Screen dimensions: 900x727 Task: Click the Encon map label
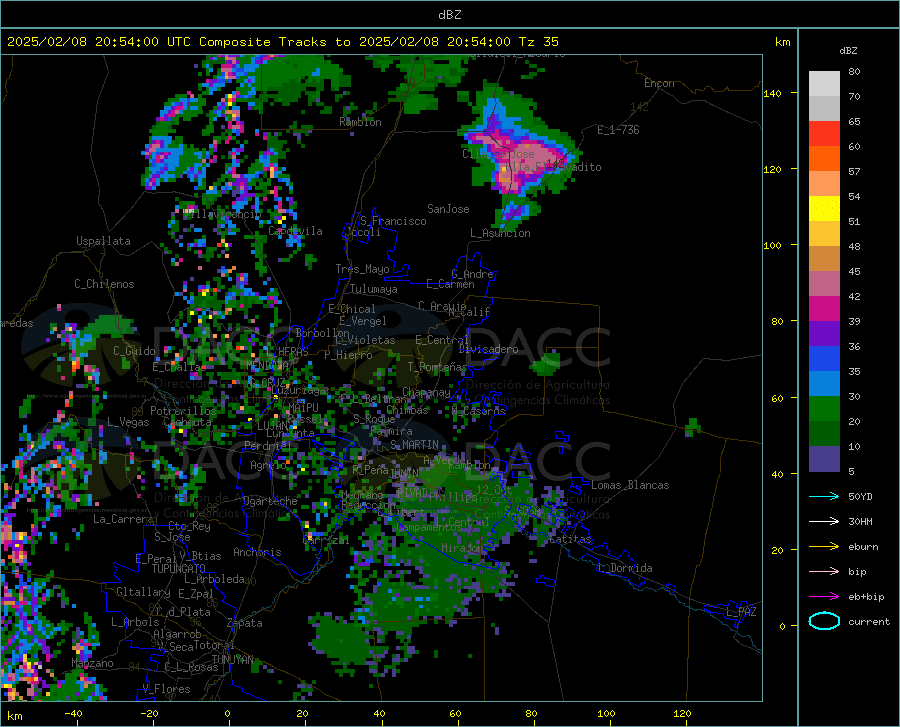coord(659,83)
